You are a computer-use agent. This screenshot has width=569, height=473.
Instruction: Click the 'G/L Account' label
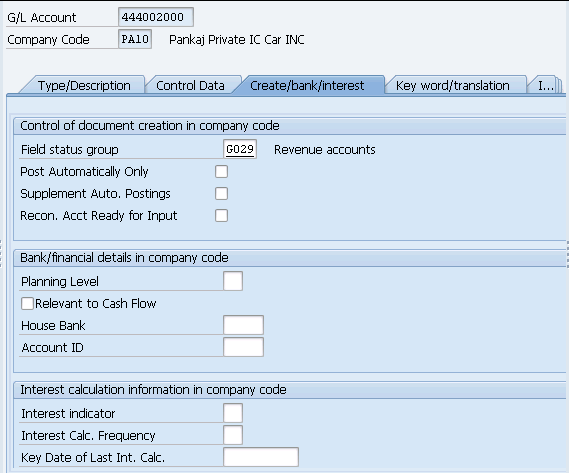(42, 18)
